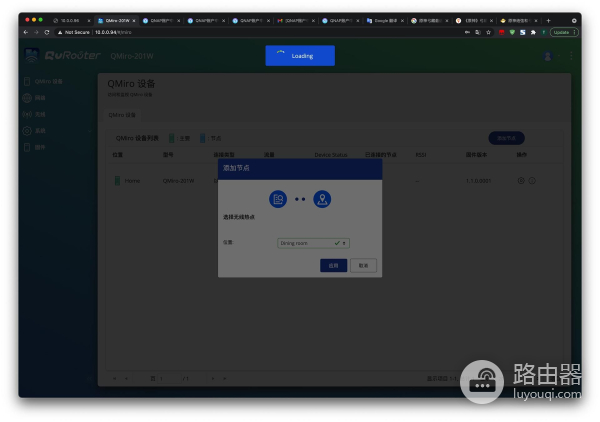Image resolution: width=600 pixels, height=422 pixels.
Task: Bookmark the page with star icon
Action: click(x=488, y=33)
